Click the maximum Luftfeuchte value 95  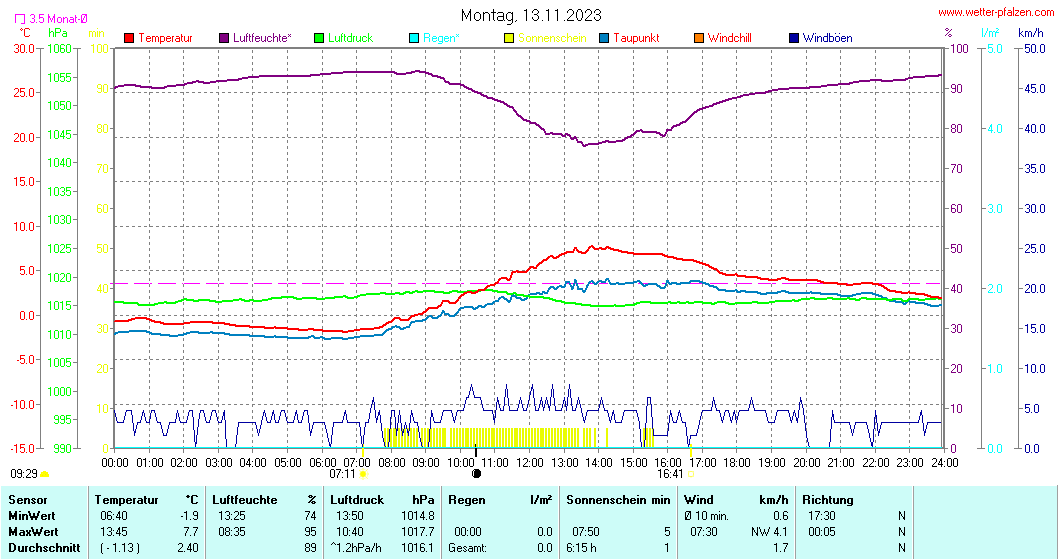point(311,532)
